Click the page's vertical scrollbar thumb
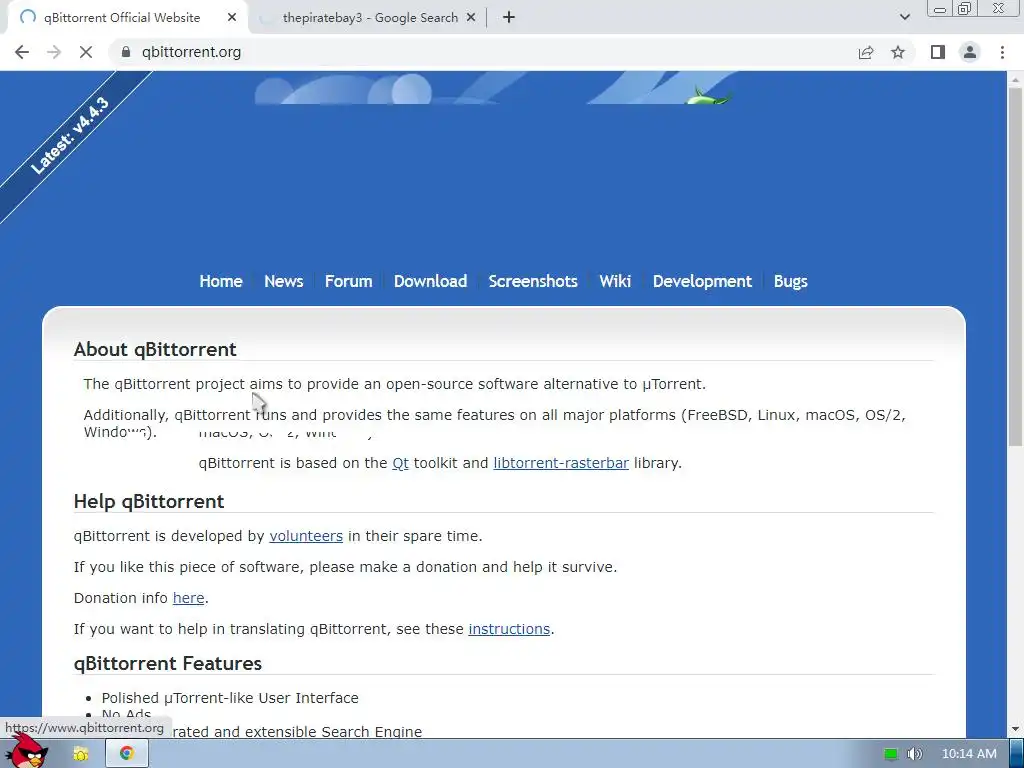The height and width of the screenshot is (768, 1024). (1015, 268)
